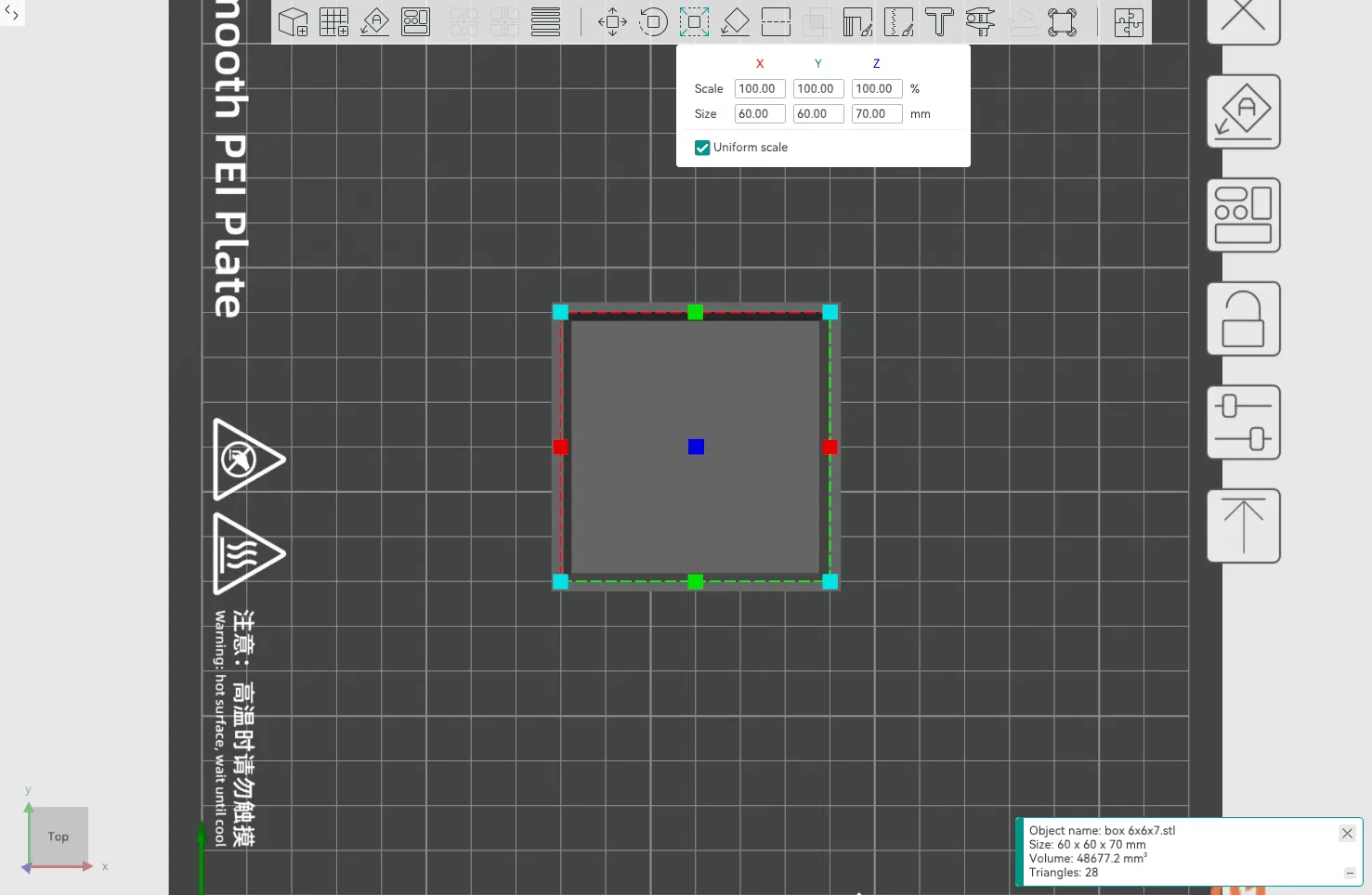Click the Add object cube icon
1372x895 pixels.
[x=294, y=21]
